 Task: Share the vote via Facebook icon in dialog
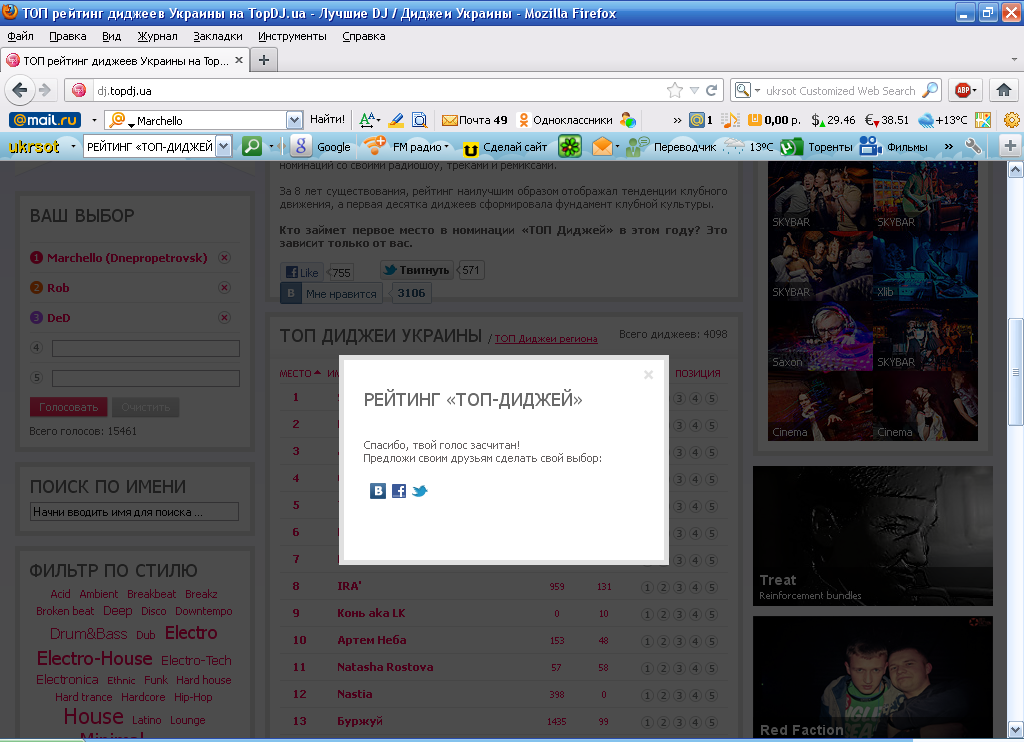point(398,491)
